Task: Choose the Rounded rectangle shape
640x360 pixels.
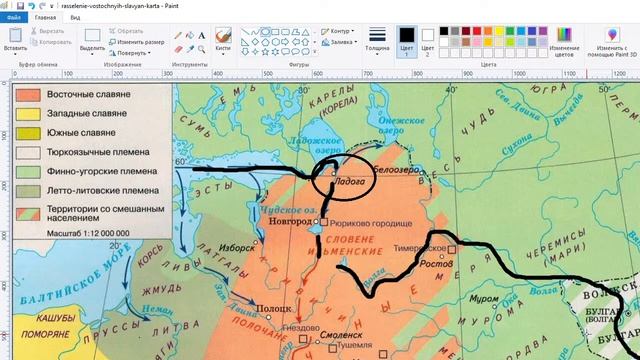Action: tap(285, 32)
